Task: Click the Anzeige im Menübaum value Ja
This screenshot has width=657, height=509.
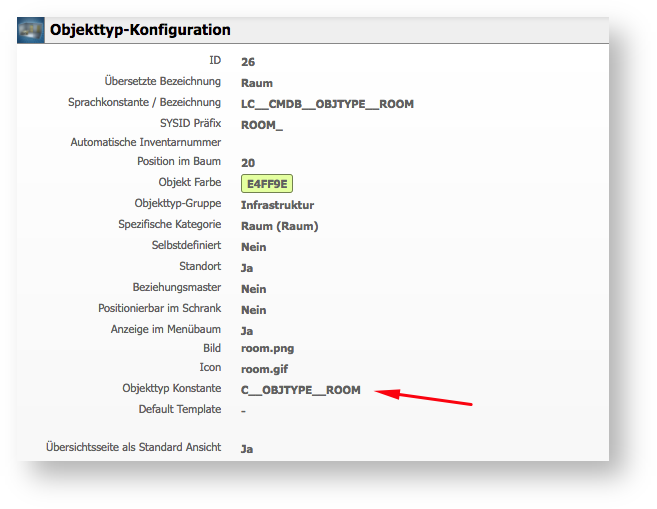Action: (247, 331)
